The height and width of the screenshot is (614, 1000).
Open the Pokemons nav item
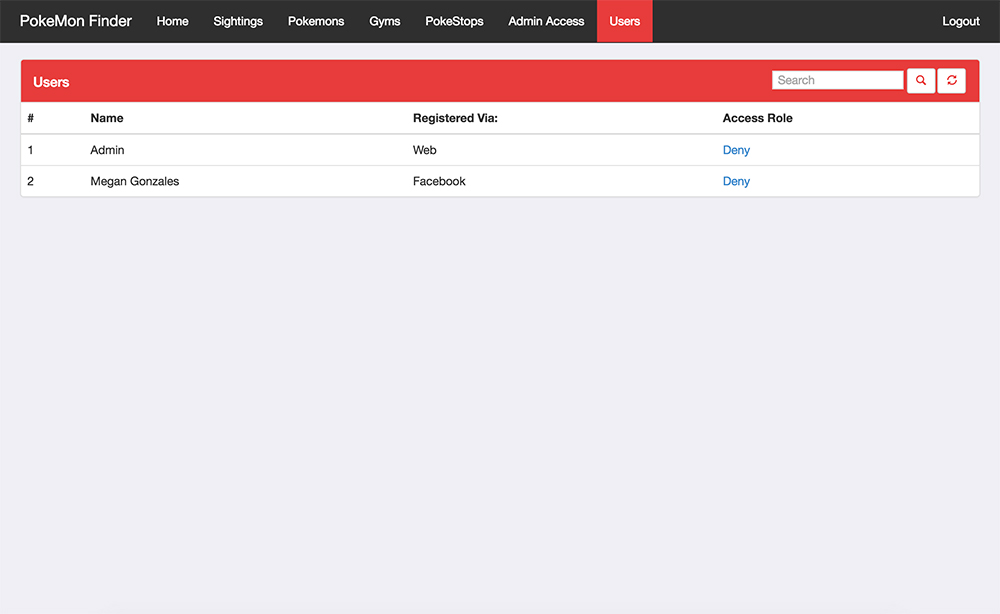click(316, 21)
